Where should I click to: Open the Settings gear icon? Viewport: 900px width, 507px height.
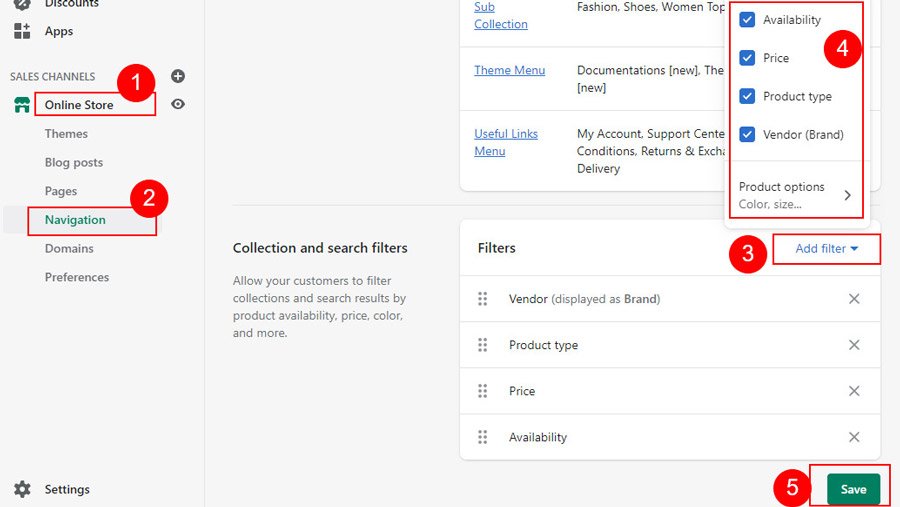point(22,489)
